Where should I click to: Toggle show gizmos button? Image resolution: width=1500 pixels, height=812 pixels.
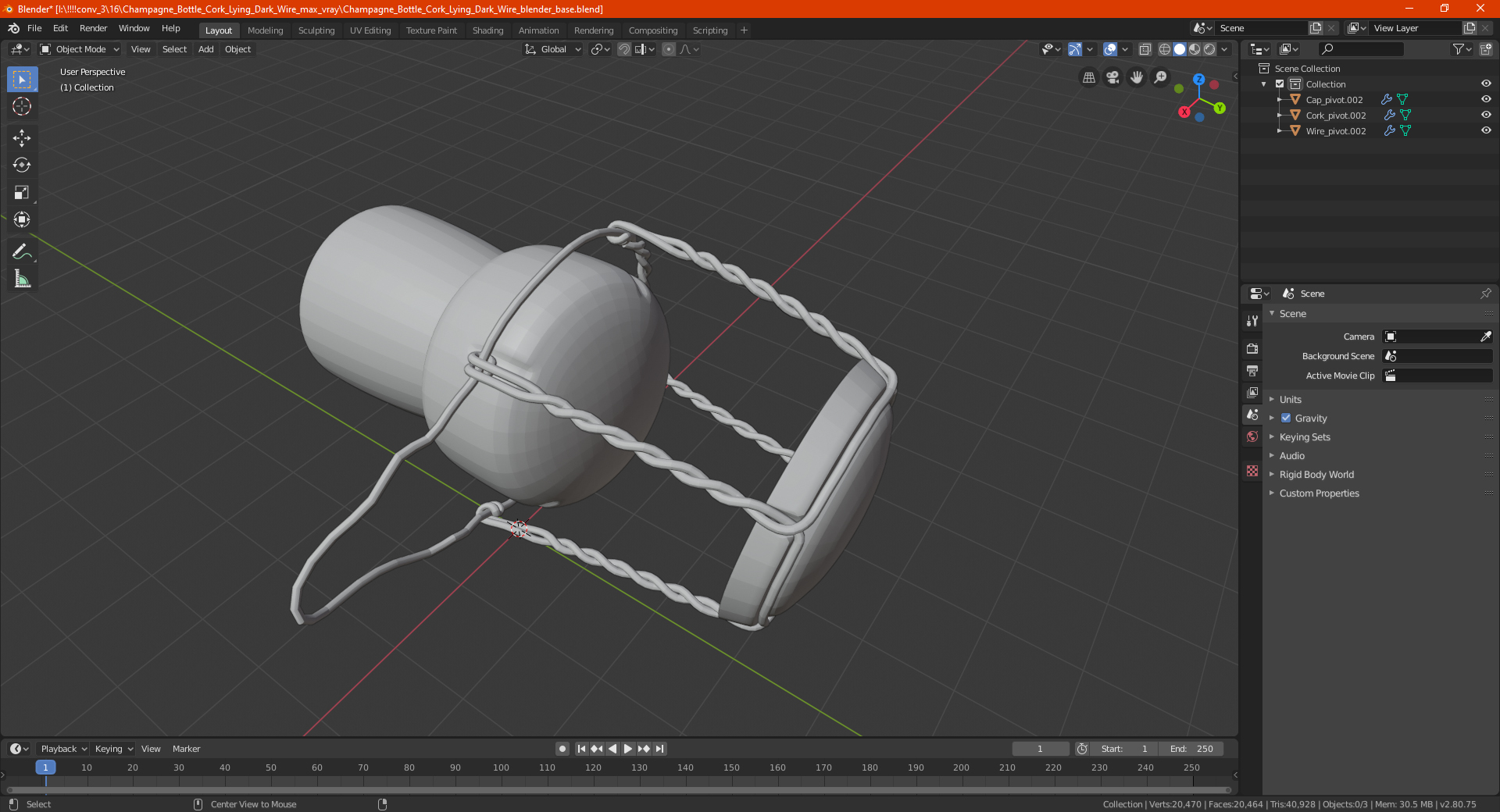(x=1075, y=49)
